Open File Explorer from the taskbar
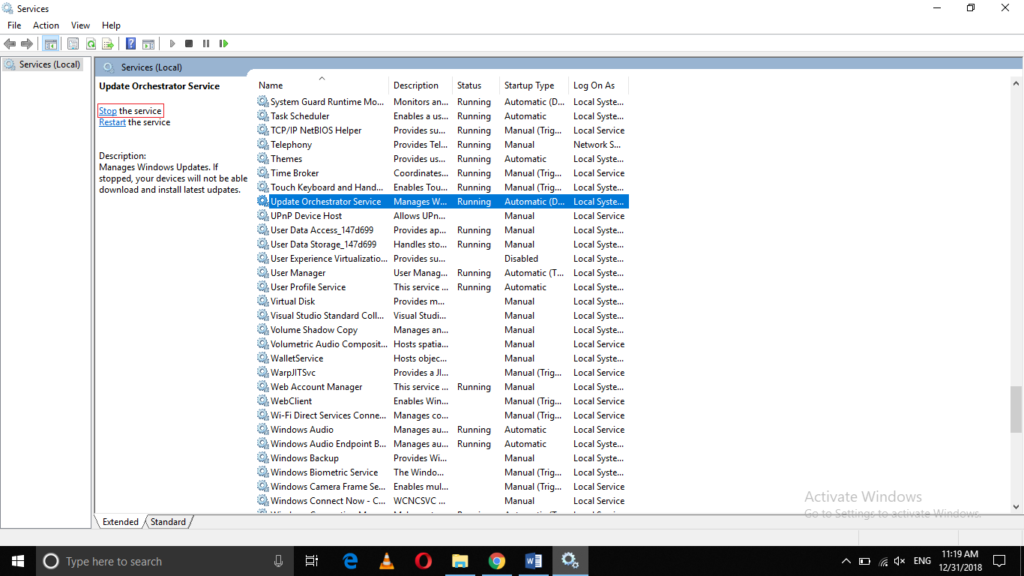The image size is (1024, 576). tap(460, 561)
